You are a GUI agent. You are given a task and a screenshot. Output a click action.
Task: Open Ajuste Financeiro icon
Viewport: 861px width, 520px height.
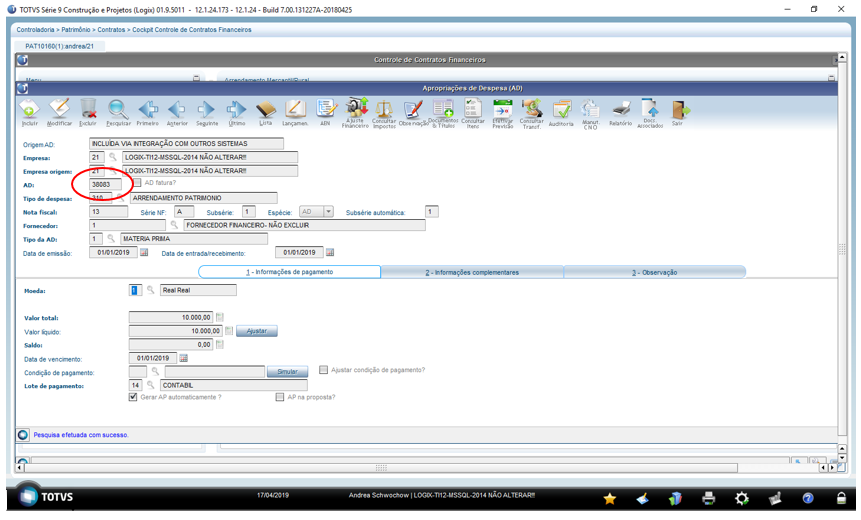click(x=355, y=112)
